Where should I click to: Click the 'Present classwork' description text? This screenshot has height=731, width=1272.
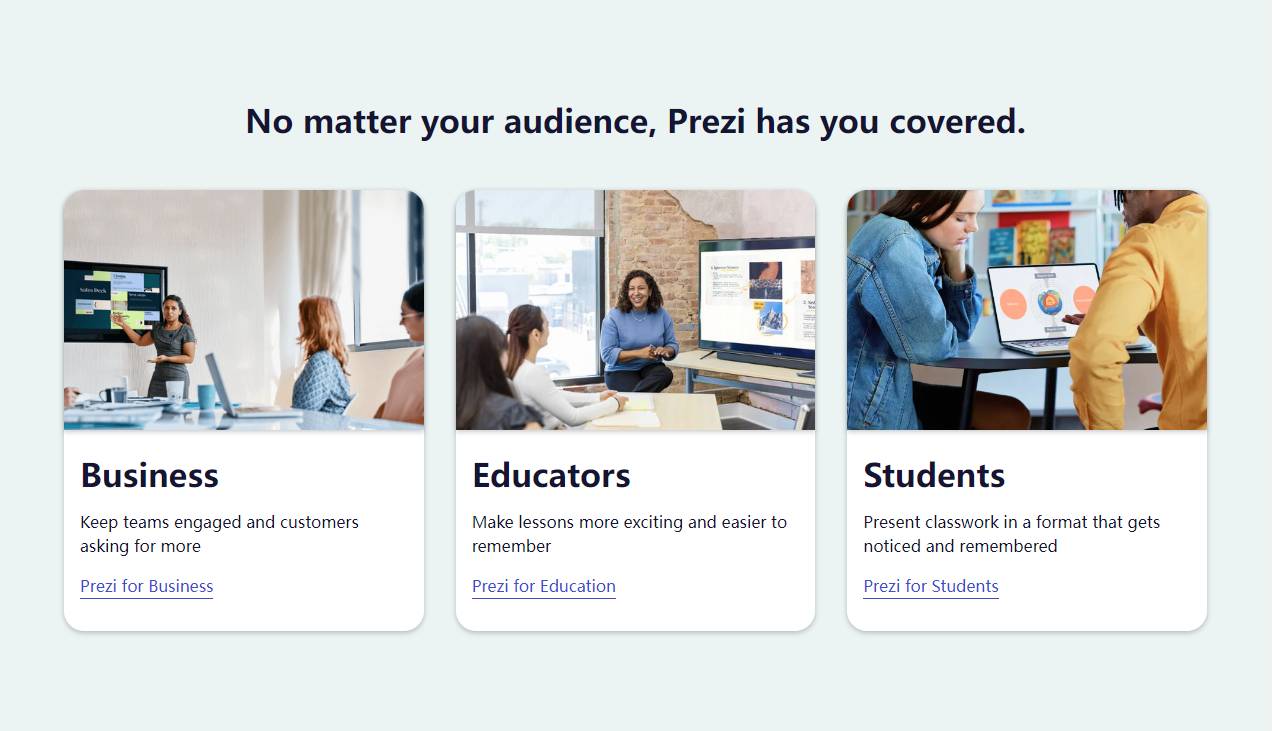coord(1011,534)
